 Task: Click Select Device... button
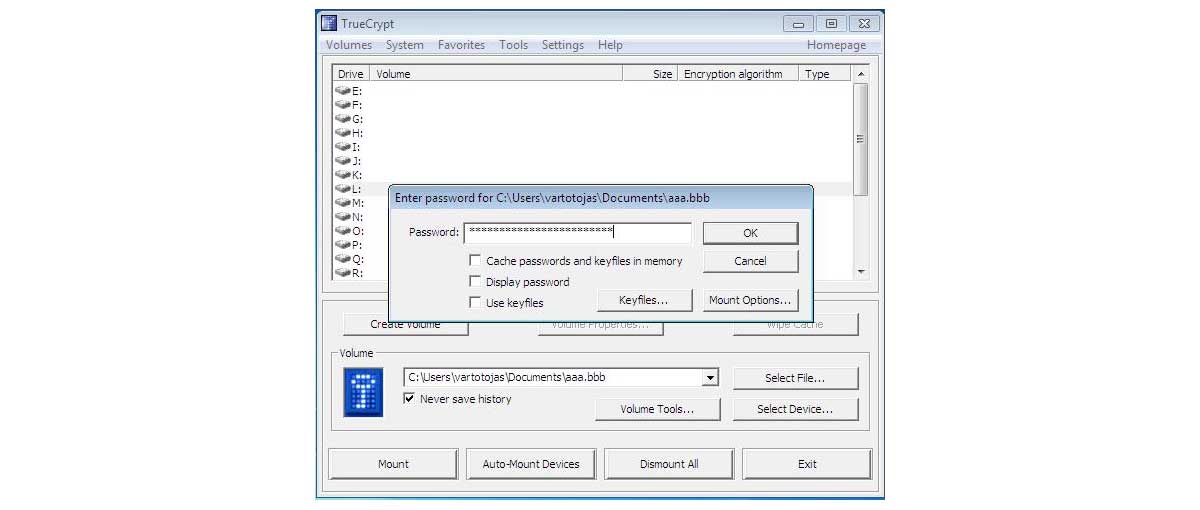(x=795, y=409)
